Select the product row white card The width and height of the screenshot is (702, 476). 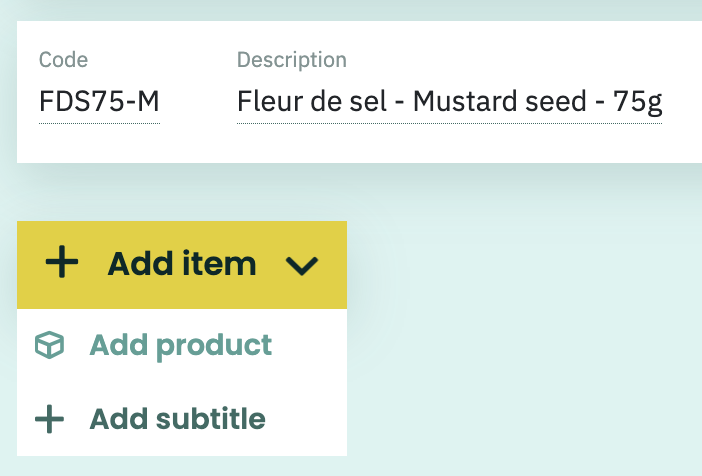click(360, 92)
